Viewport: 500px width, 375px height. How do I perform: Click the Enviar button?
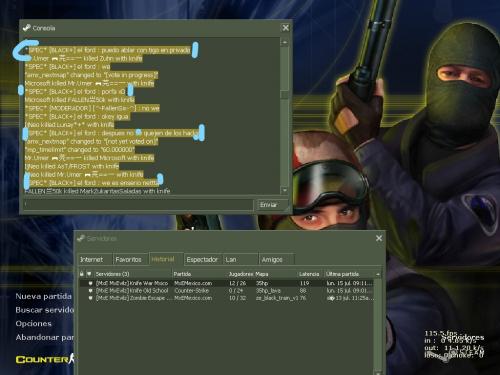[269, 205]
